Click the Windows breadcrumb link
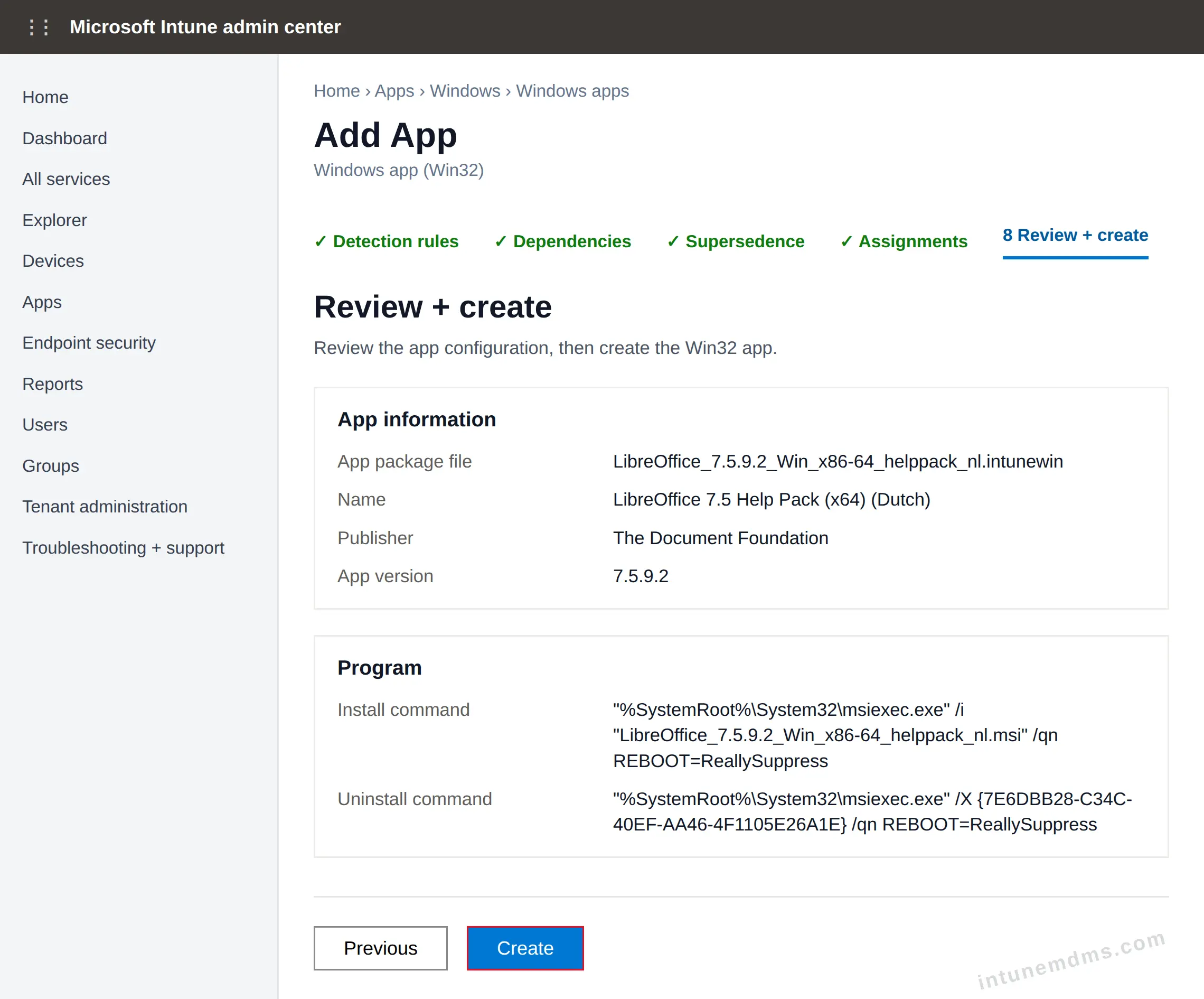The image size is (1204, 999). 465,91
